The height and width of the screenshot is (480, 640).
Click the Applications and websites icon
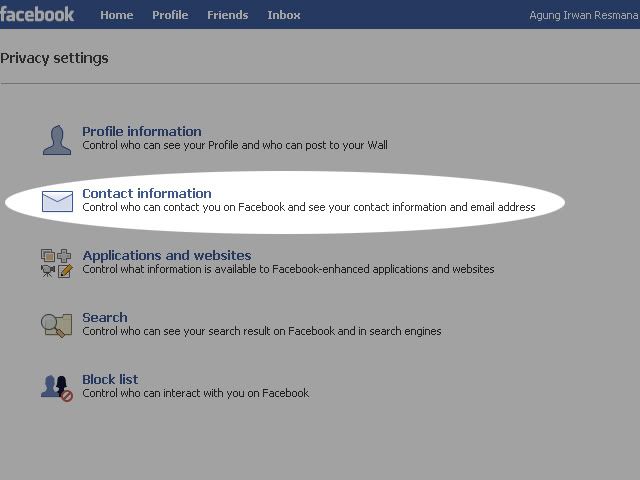pyautogui.click(x=57, y=263)
